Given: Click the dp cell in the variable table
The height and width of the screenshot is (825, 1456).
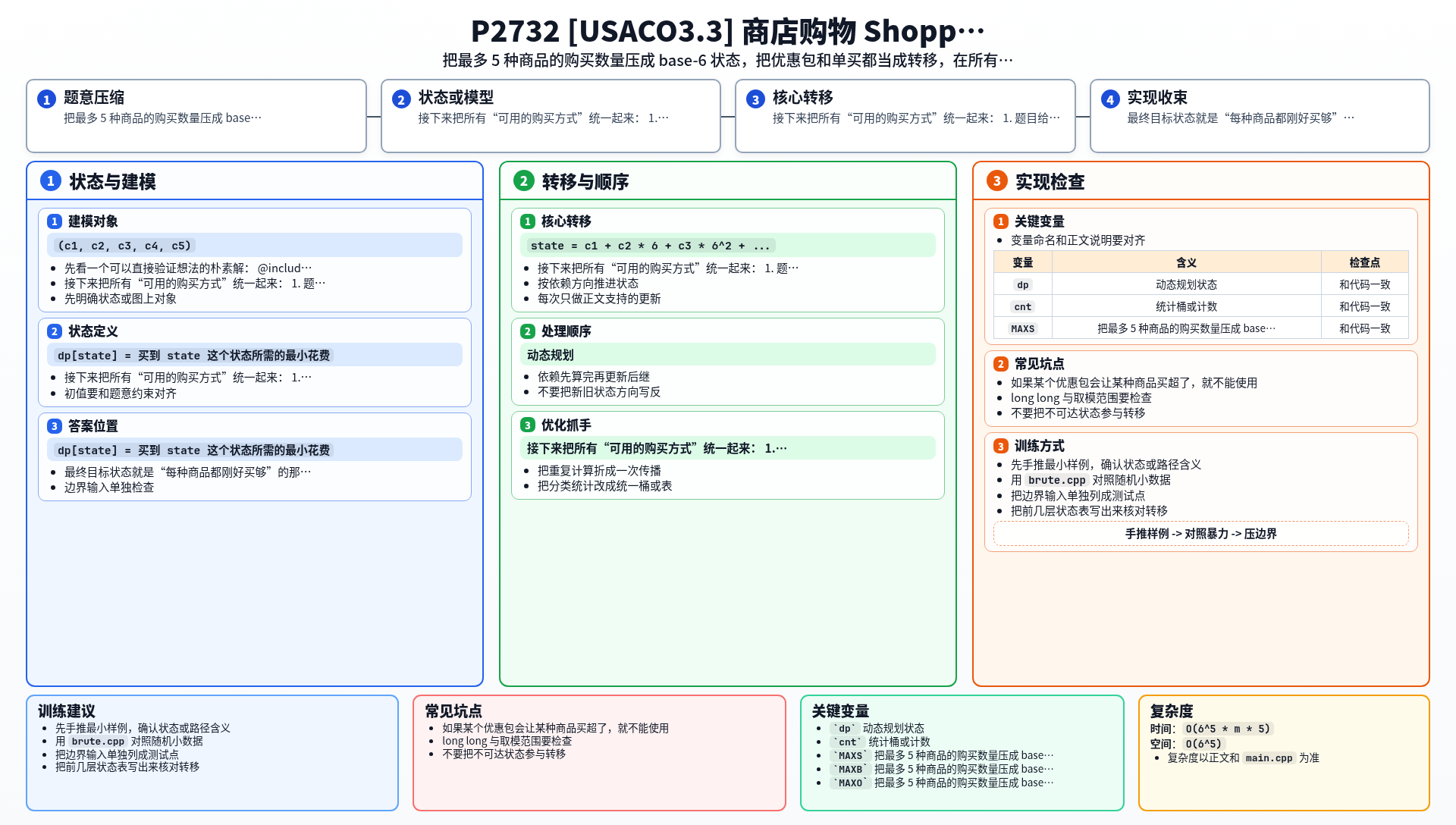Looking at the screenshot, I should [1023, 285].
